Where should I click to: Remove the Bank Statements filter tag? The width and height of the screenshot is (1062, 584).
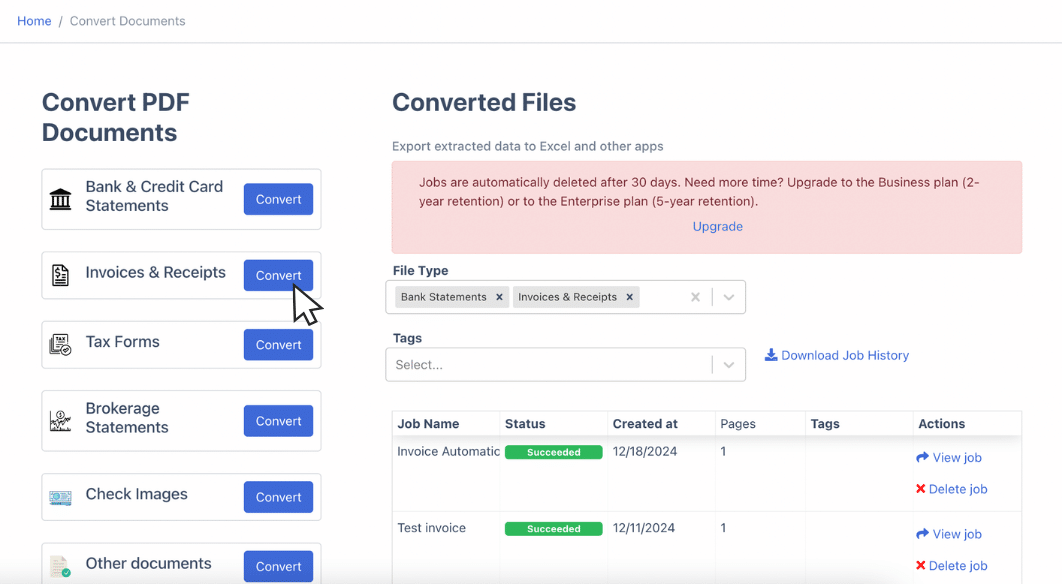(x=499, y=297)
